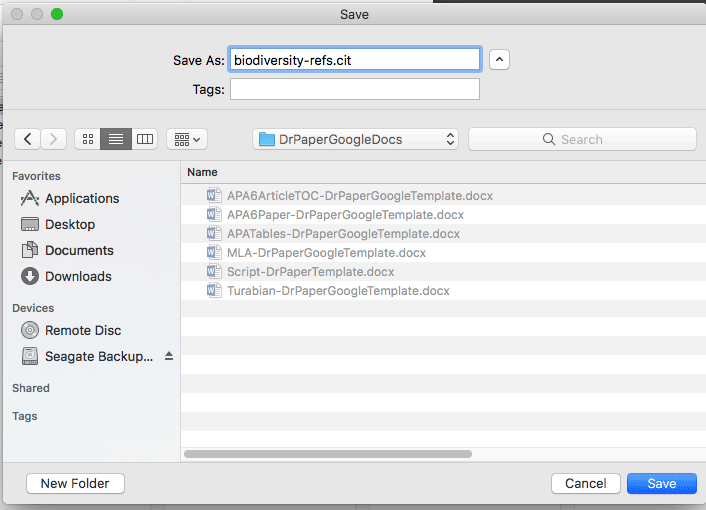Click the Tags input field

(355, 89)
